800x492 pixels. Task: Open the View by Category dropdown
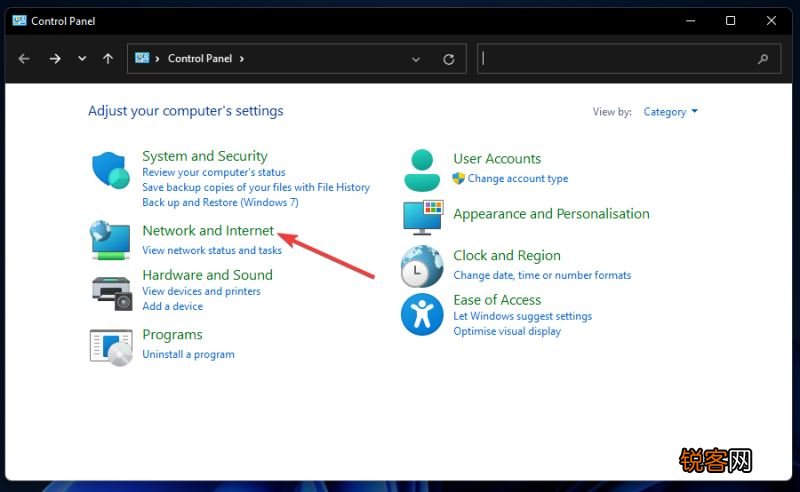(x=670, y=112)
